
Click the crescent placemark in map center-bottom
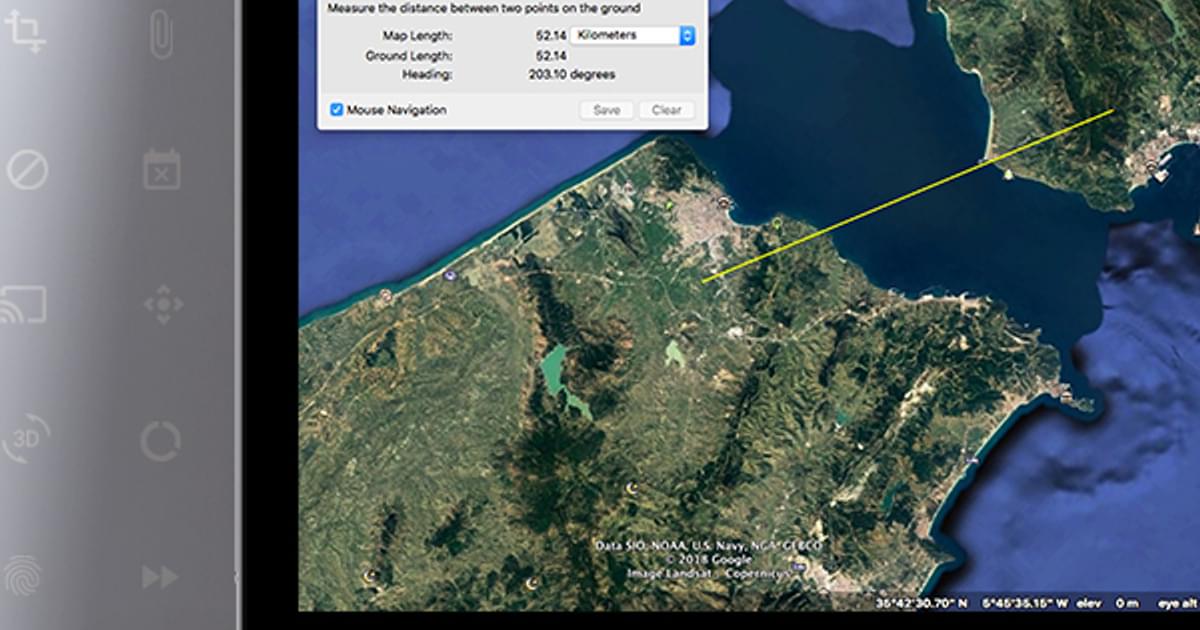631,487
